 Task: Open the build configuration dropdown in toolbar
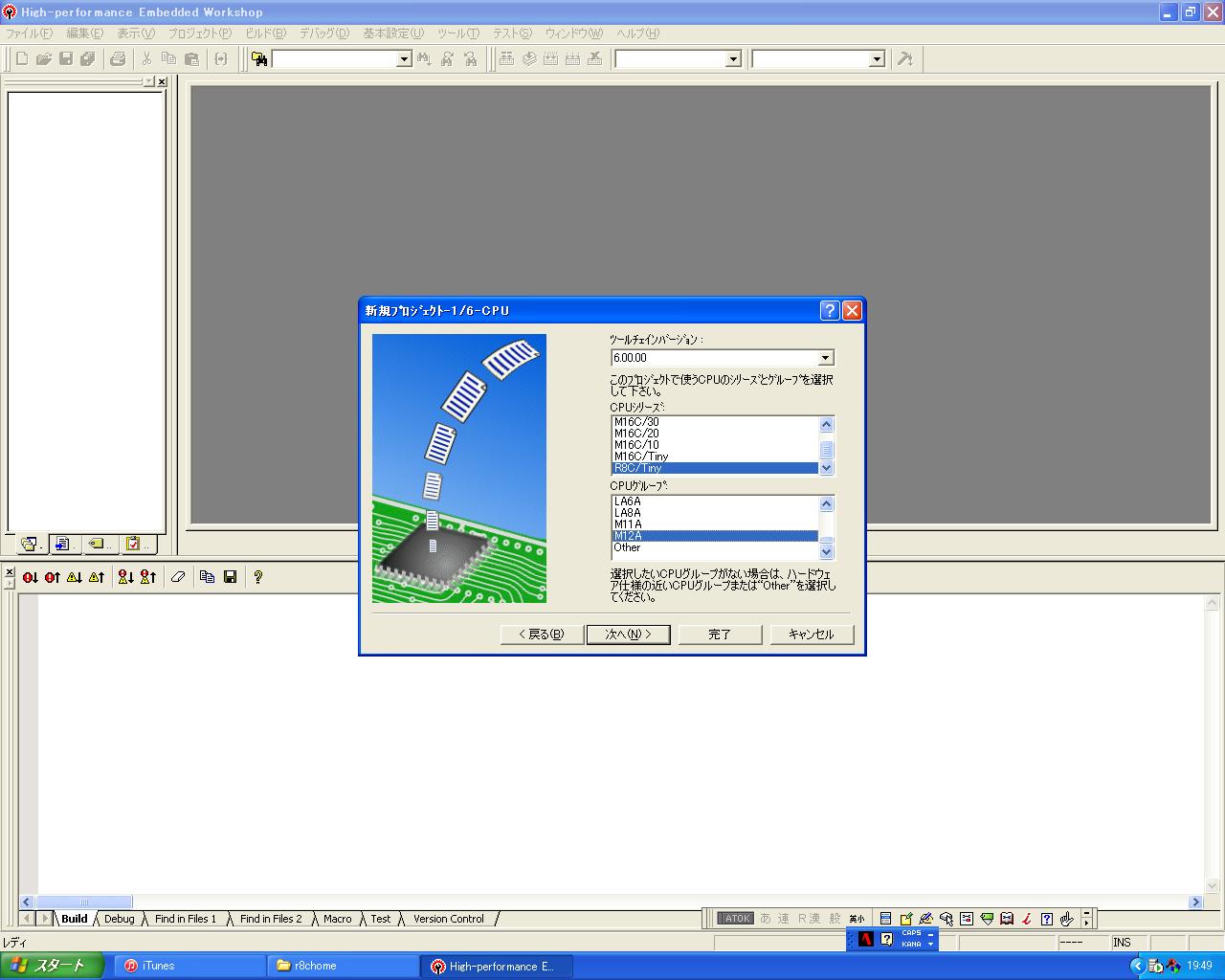pyautogui.click(x=733, y=59)
